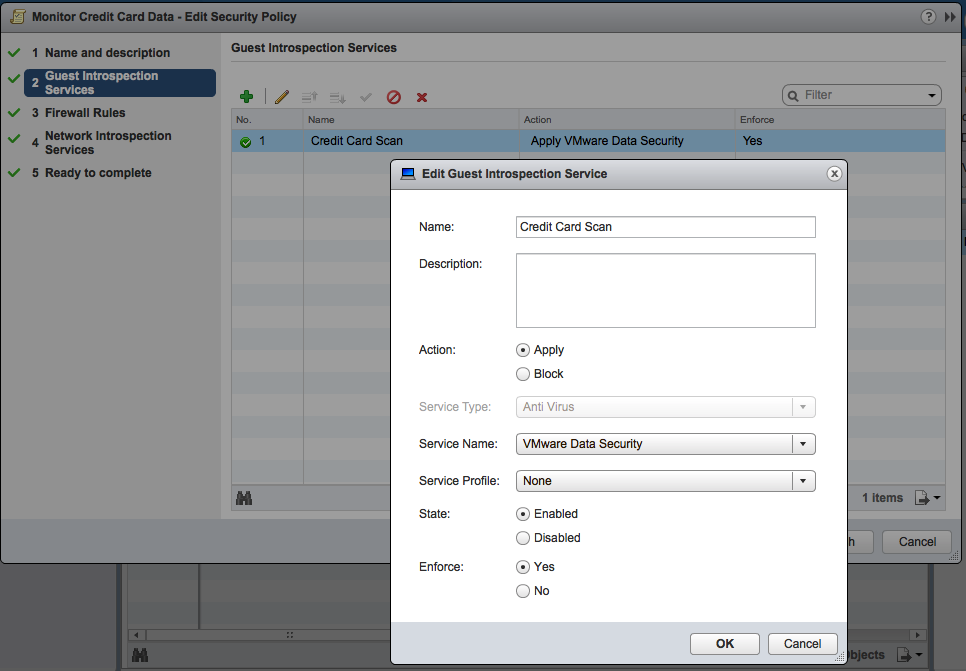Click the Yes cell in Enforce column
The height and width of the screenshot is (671, 966).
840,141
